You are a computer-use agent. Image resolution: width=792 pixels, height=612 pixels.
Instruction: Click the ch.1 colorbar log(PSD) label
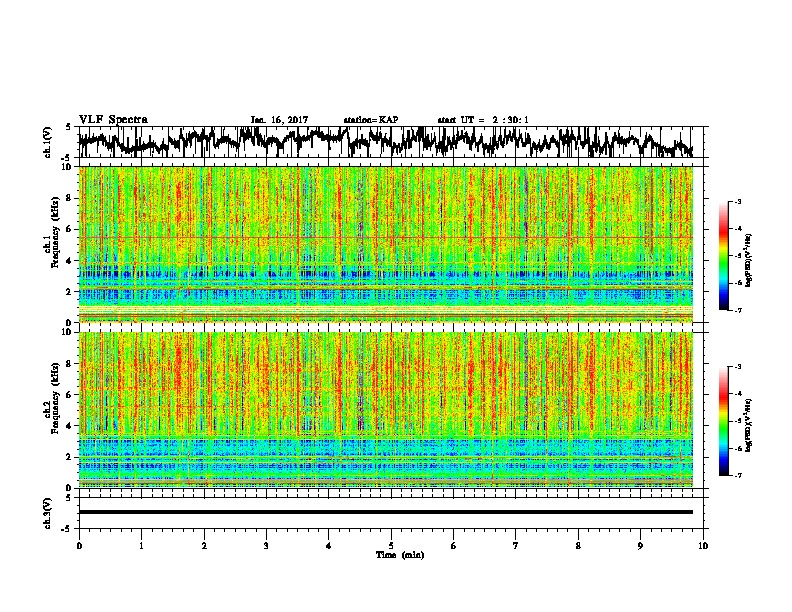(749, 261)
